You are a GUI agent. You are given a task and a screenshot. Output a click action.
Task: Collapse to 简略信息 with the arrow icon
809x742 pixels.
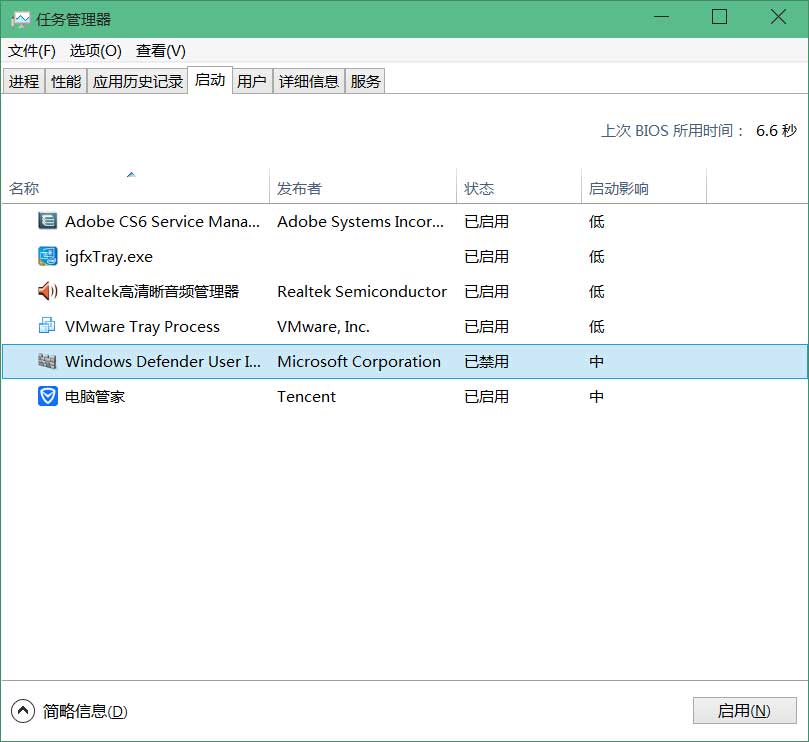[23, 711]
